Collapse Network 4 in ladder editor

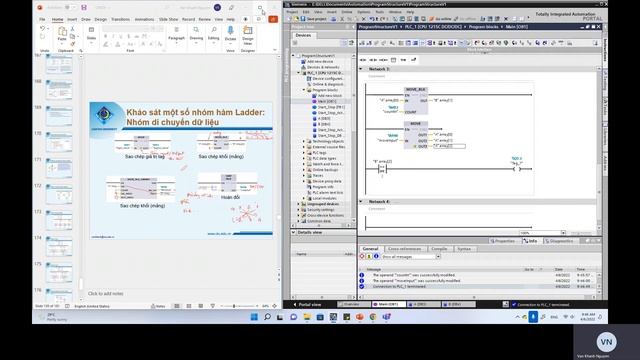pyautogui.click(x=361, y=202)
